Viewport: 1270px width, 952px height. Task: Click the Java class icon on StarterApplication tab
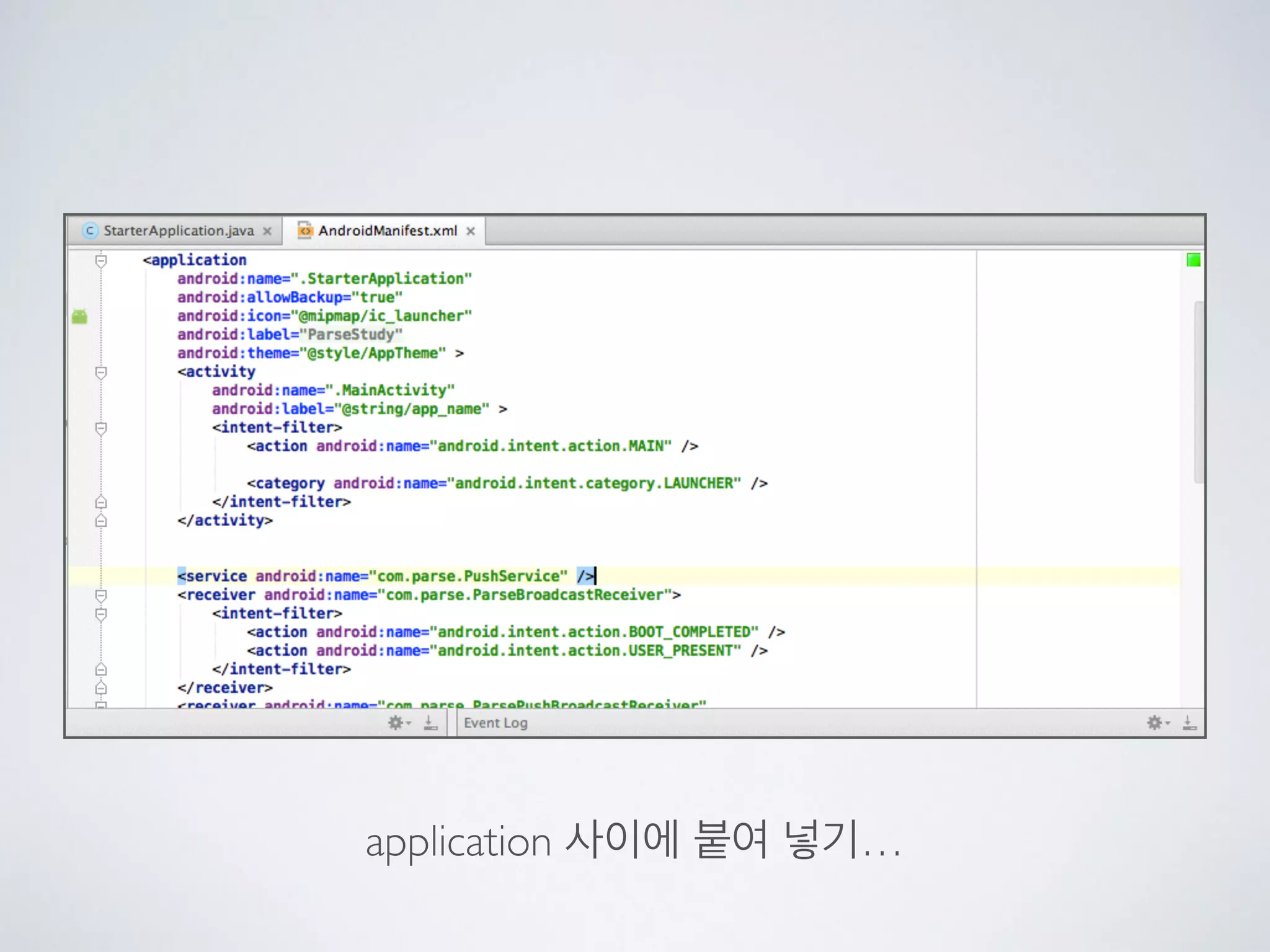point(90,231)
